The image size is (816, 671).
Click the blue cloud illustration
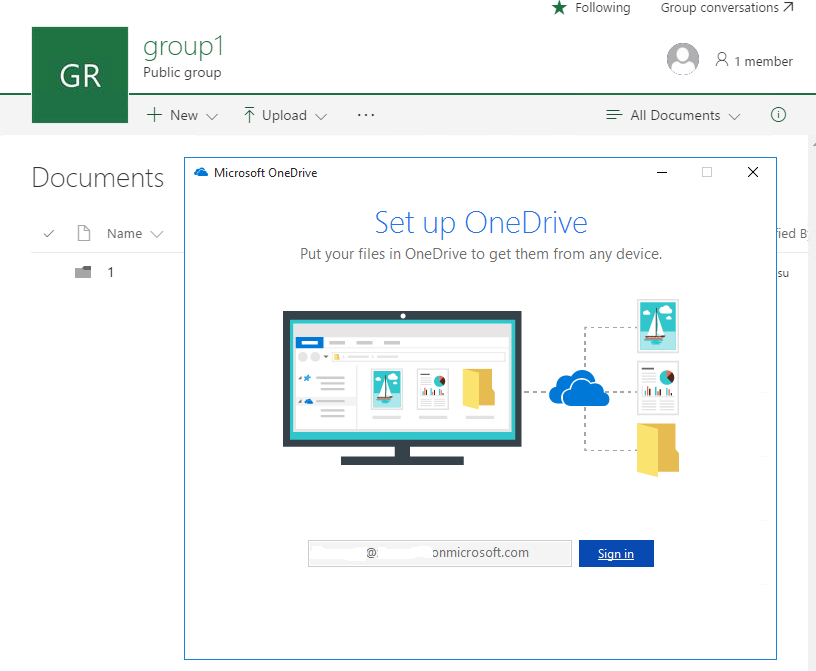[x=579, y=388]
